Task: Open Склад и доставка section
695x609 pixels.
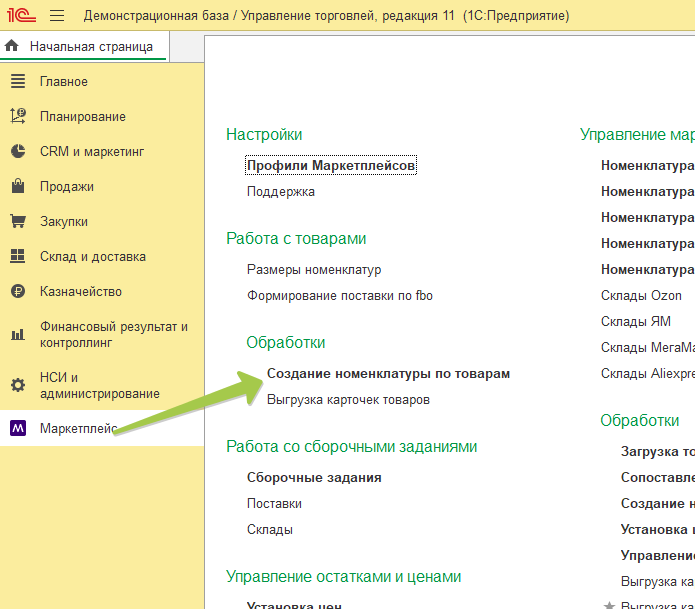Action: (93, 257)
